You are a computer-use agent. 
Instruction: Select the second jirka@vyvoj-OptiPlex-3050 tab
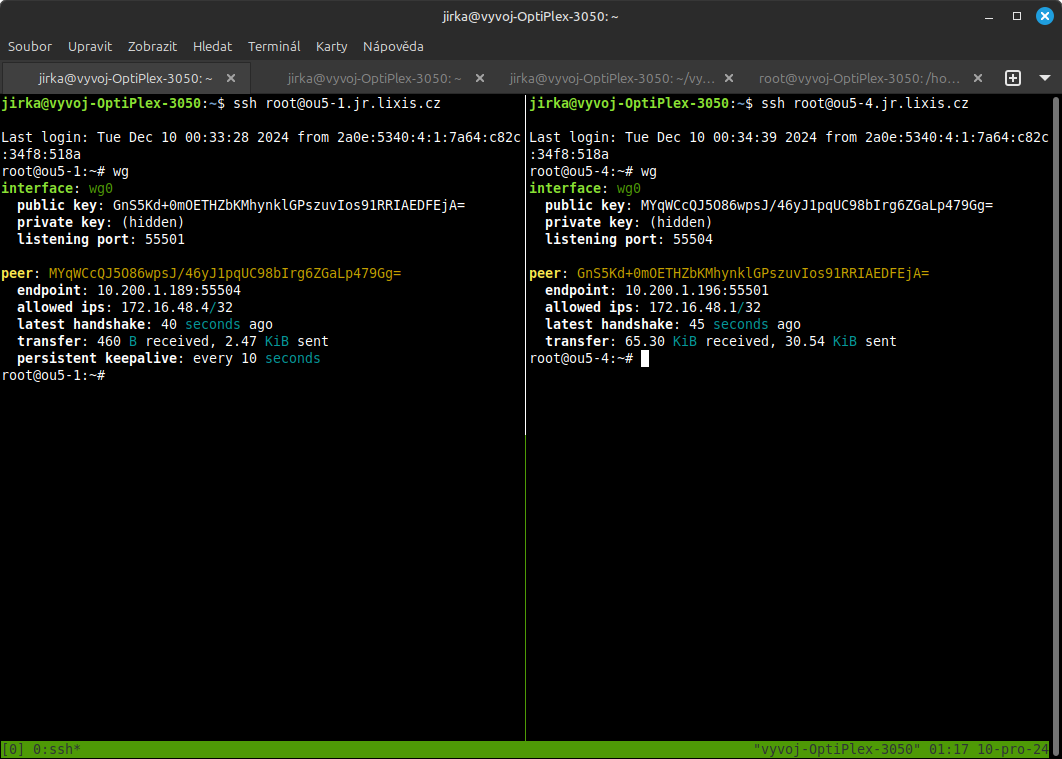374,78
